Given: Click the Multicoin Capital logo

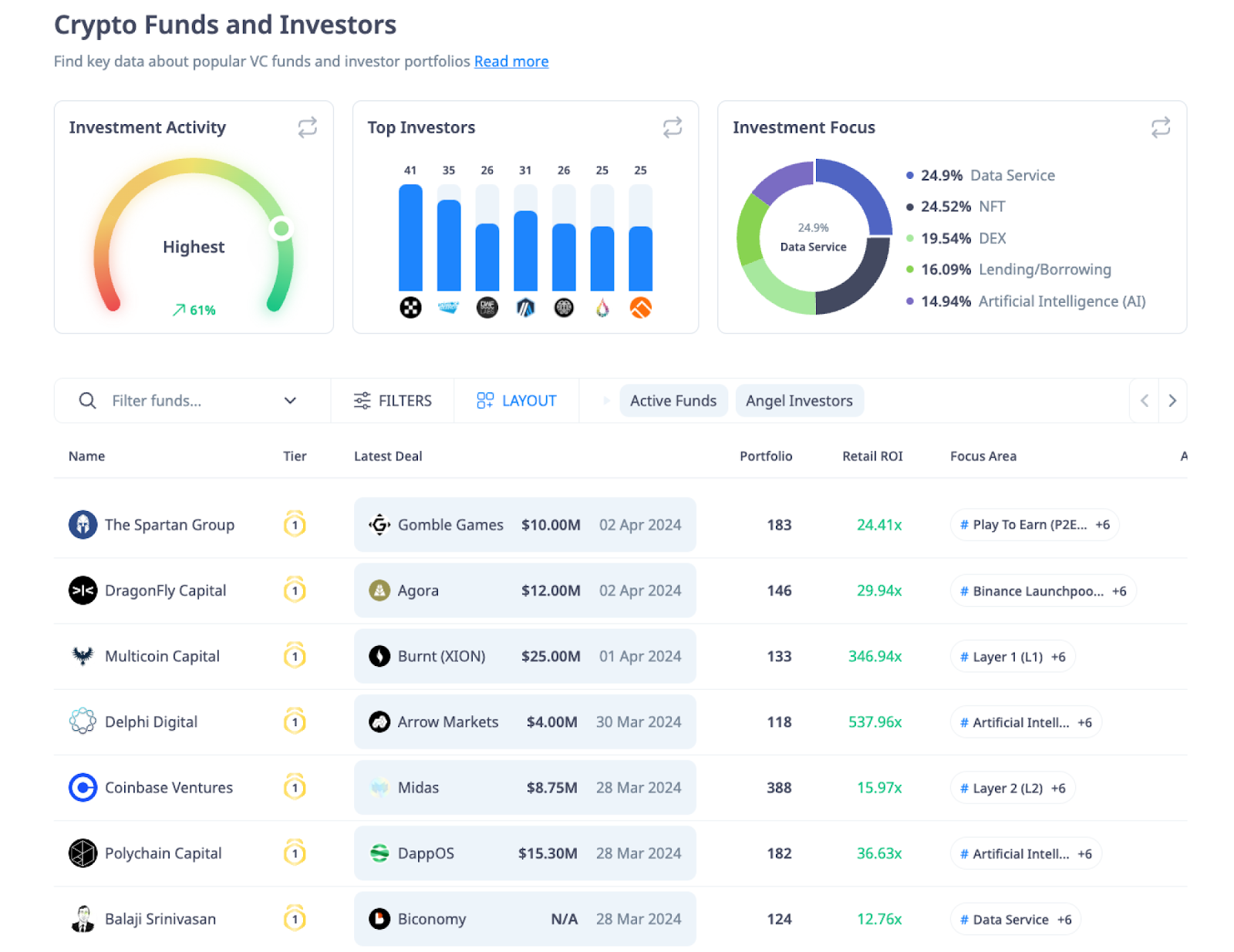Looking at the screenshot, I should tap(83, 656).
